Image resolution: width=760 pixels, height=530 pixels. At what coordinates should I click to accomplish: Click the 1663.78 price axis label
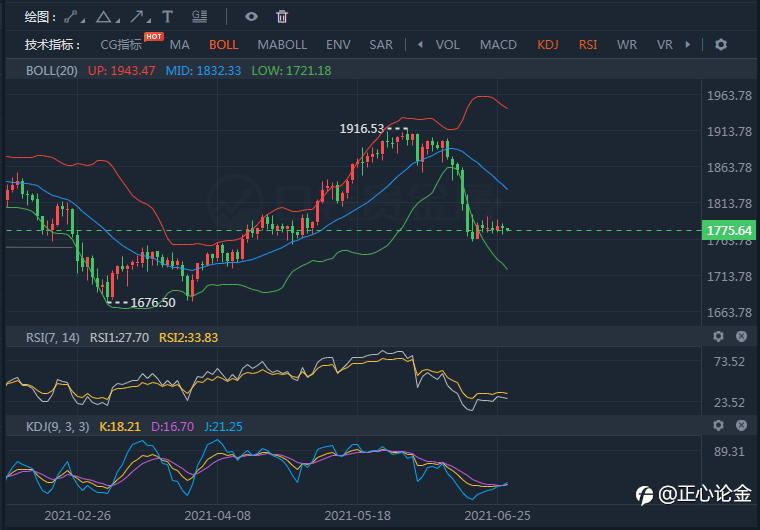[x=729, y=312]
